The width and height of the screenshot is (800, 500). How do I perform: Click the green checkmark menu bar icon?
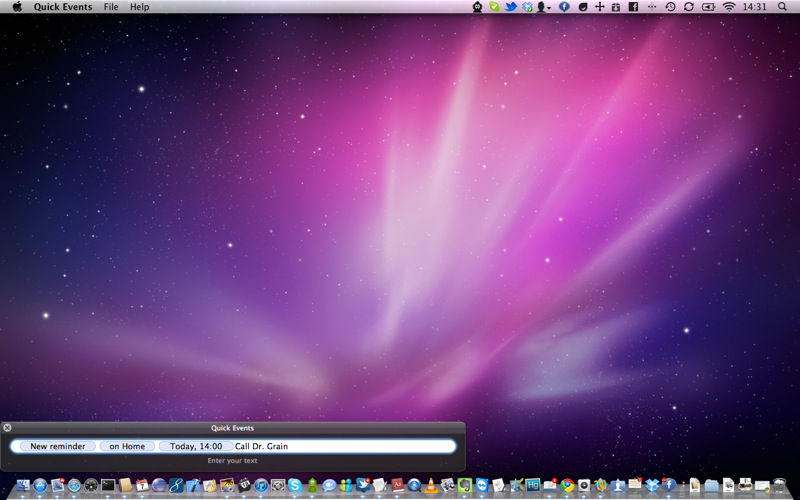pyautogui.click(x=494, y=7)
